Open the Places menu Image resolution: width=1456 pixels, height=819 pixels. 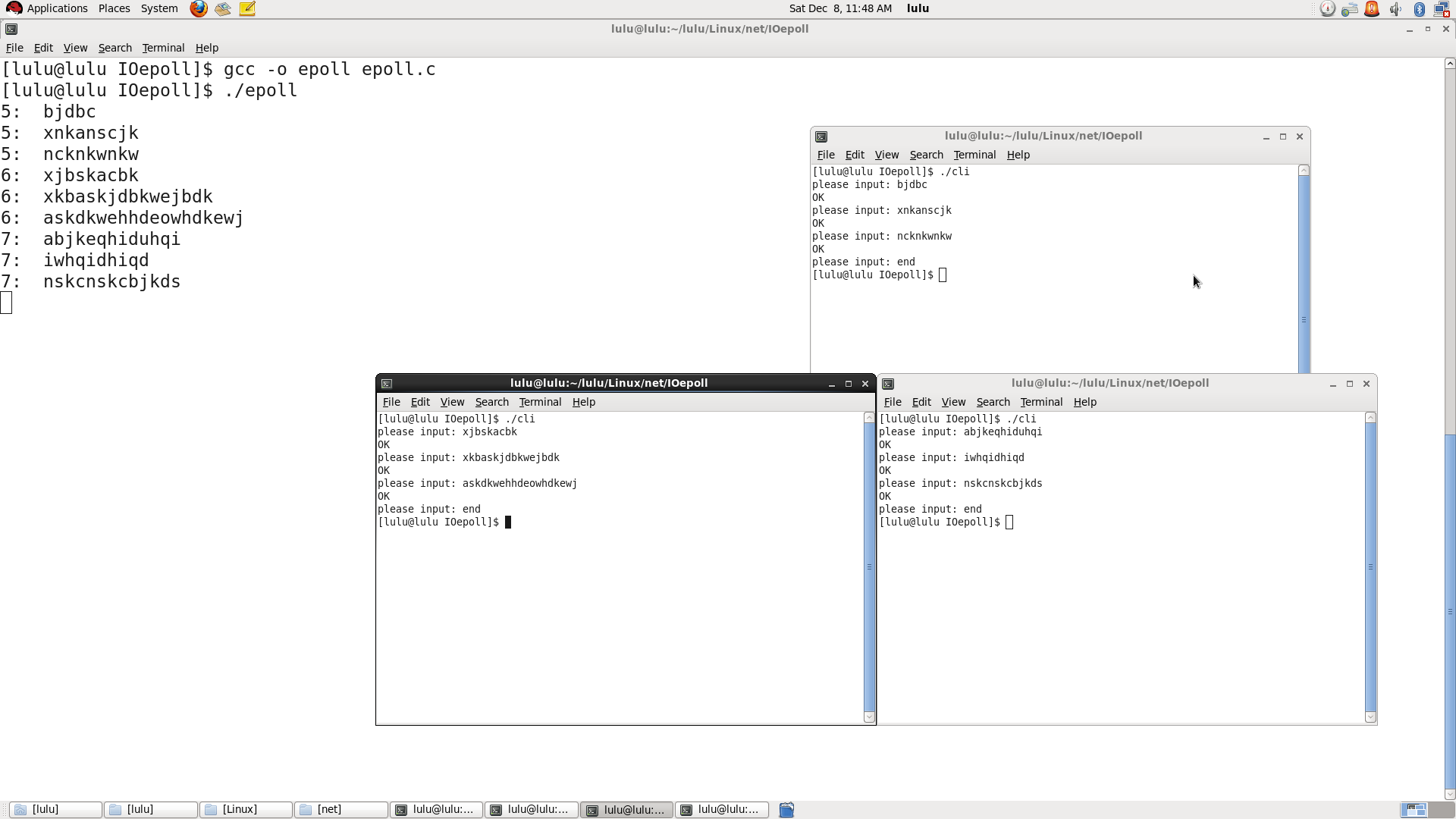coord(114,8)
